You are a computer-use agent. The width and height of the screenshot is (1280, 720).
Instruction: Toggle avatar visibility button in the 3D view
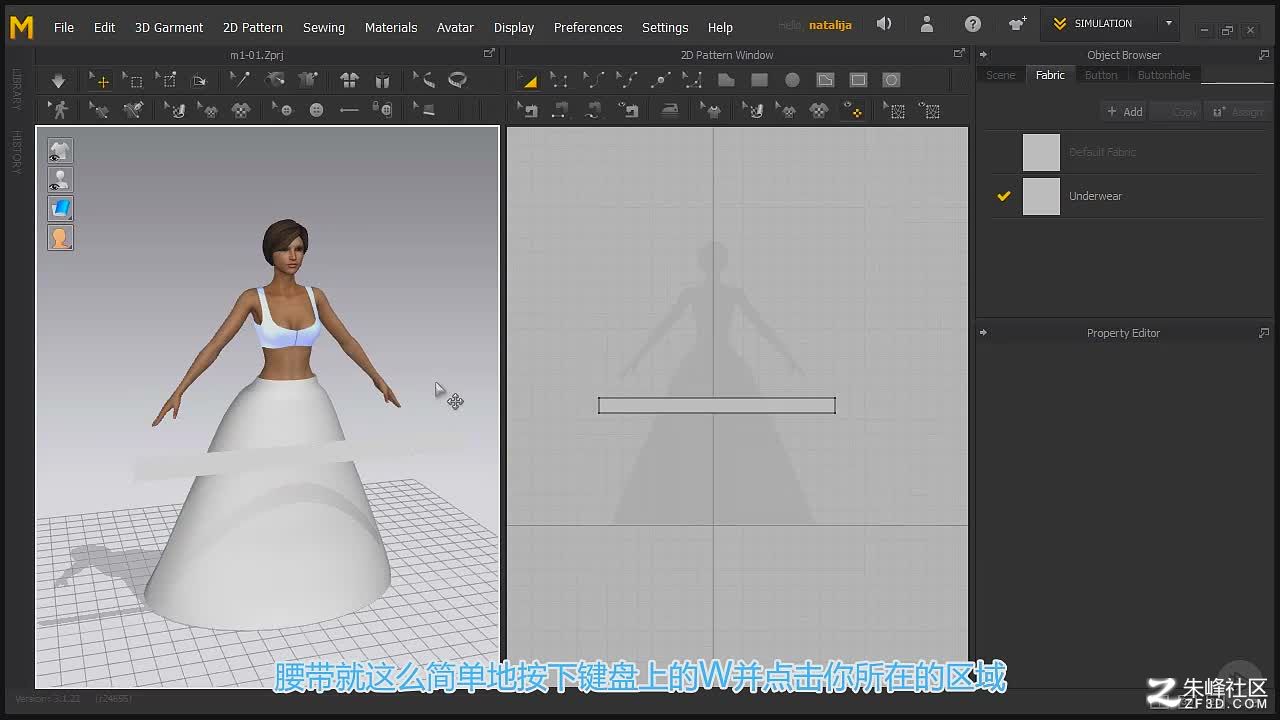coord(60,180)
